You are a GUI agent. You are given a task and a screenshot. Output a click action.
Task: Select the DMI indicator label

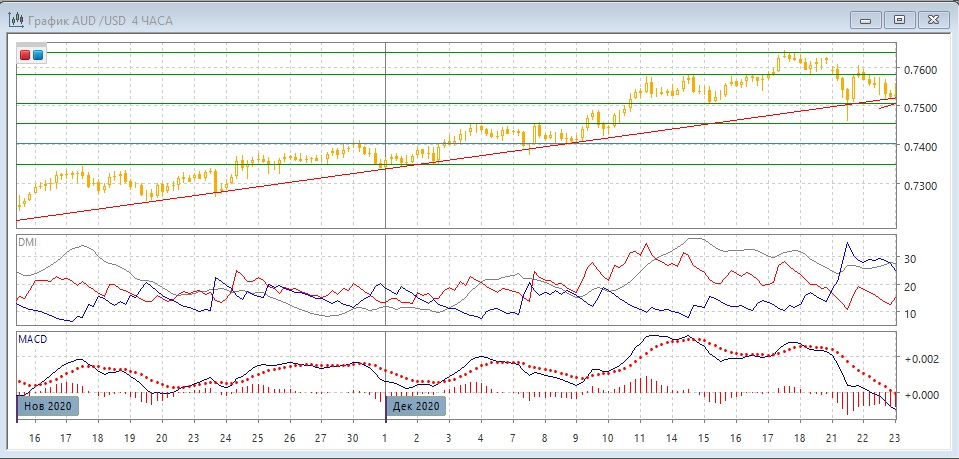point(28,242)
